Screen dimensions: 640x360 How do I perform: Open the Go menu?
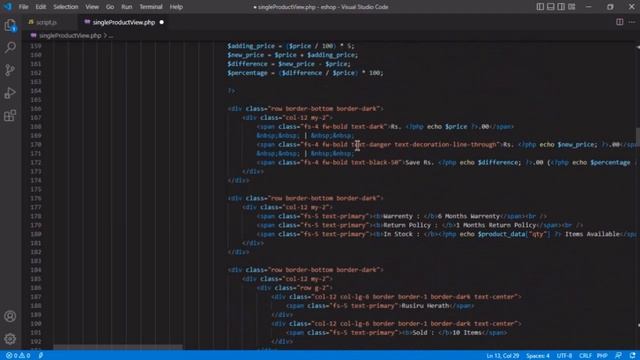tap(110, 7)
